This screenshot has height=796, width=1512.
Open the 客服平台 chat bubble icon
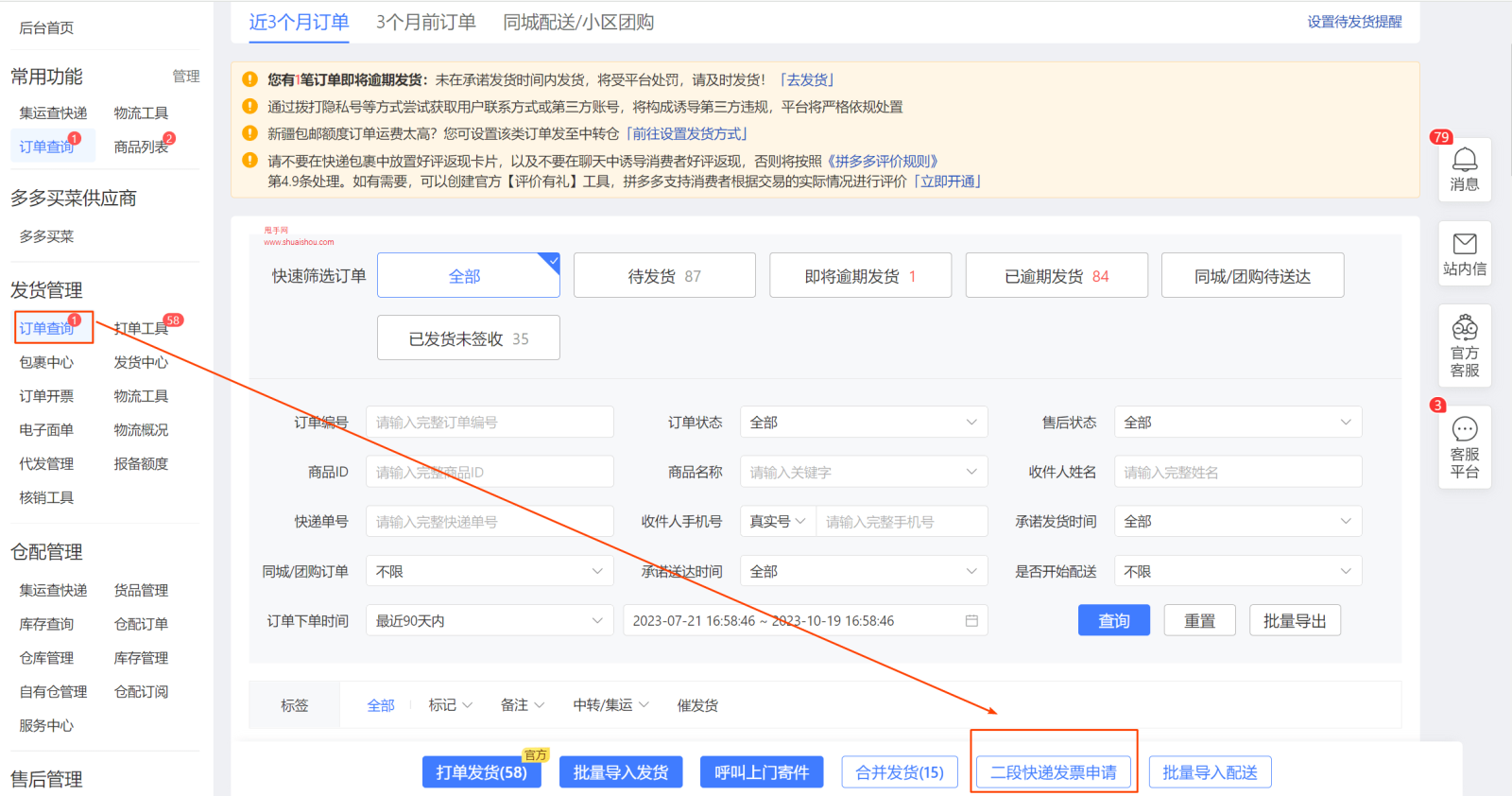(1465, 429)
